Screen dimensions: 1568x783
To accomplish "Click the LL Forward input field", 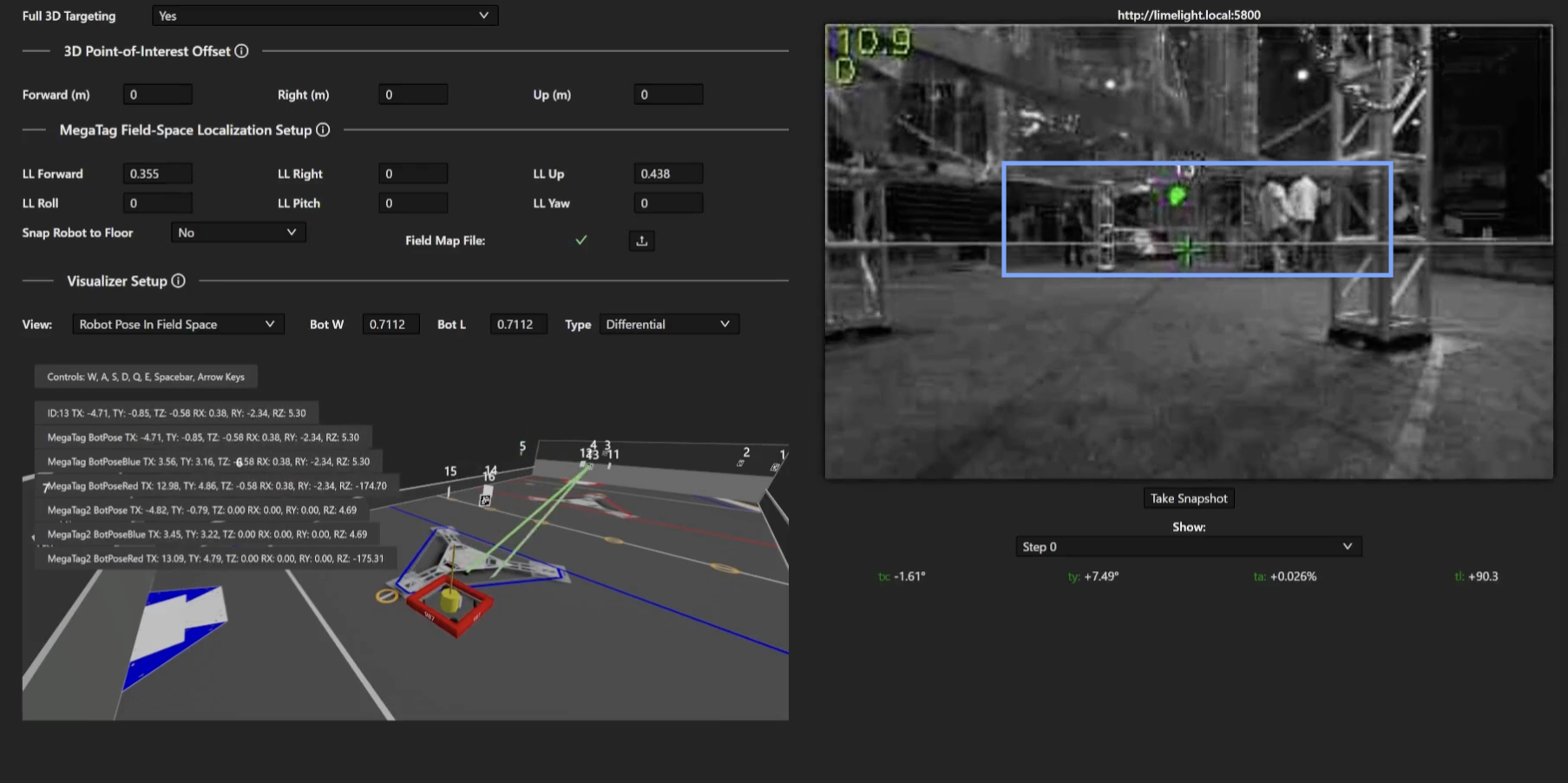I will (157, 174).
